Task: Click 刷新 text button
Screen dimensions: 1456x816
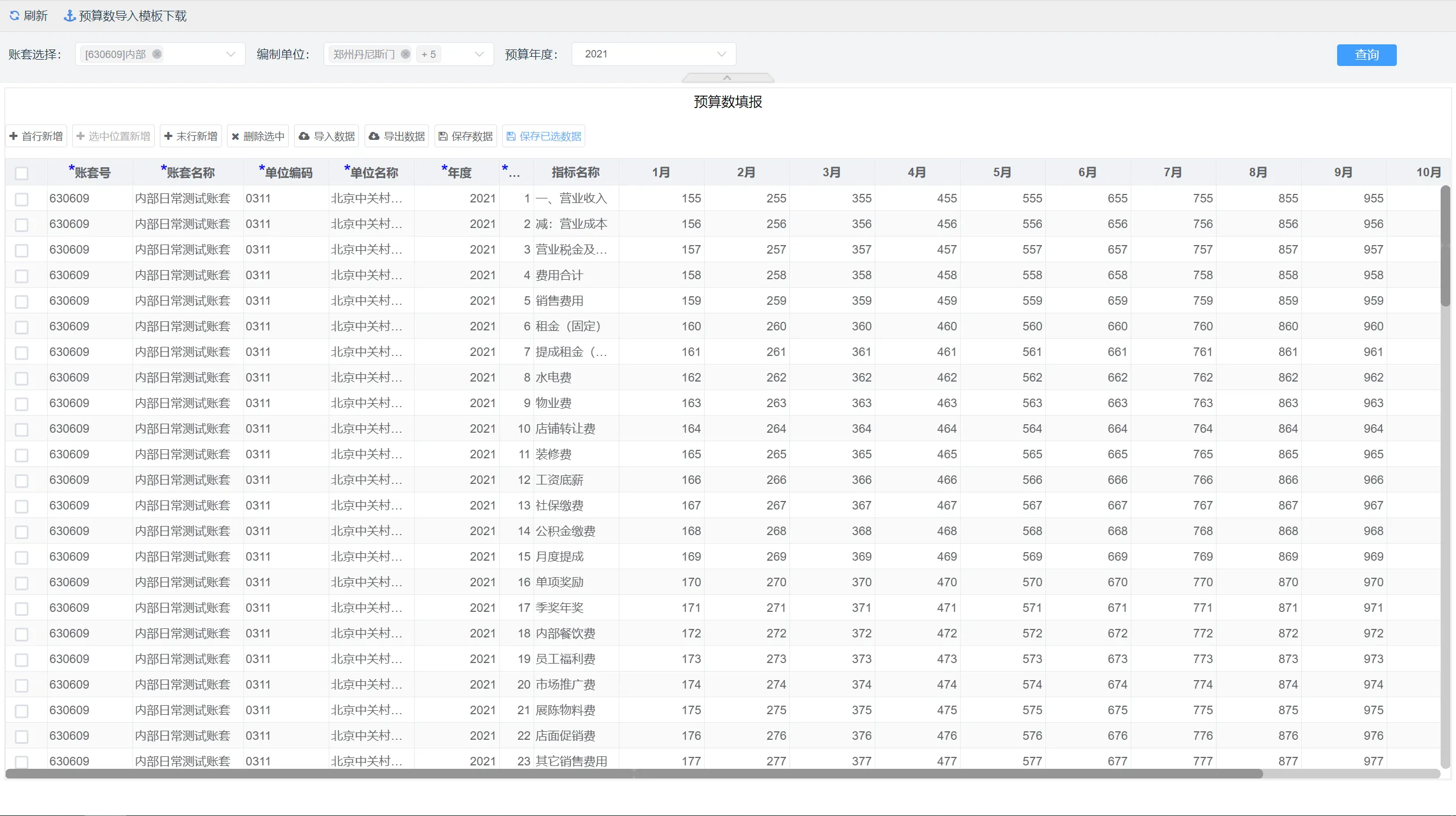Action: click(x=36, y=15)
